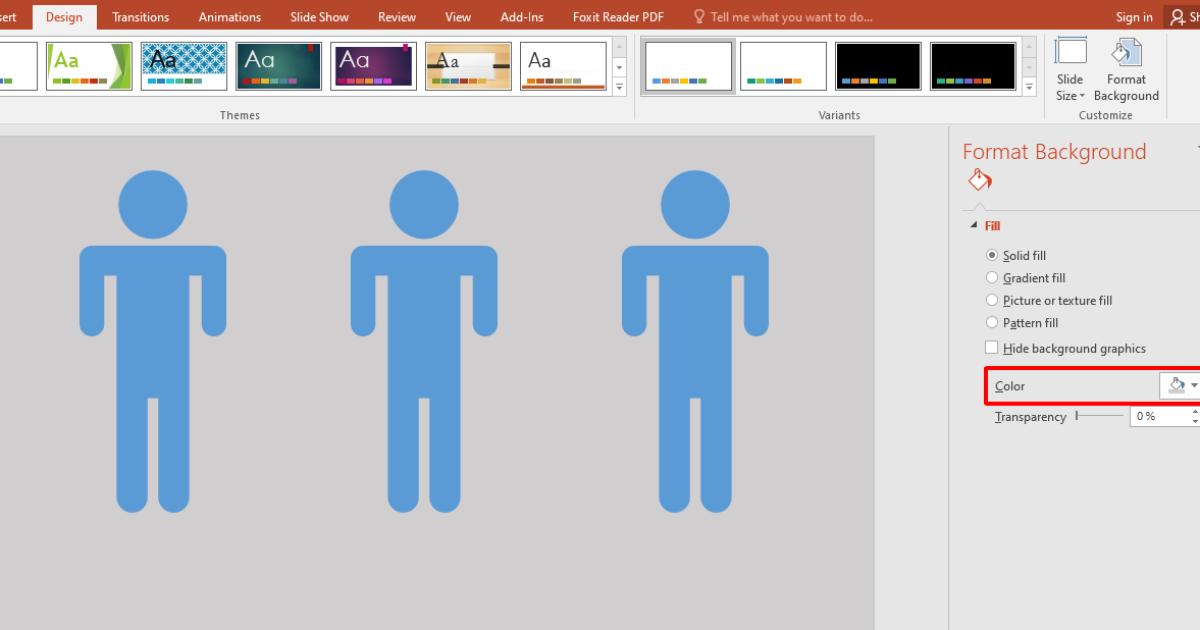Viewport: 1200px width, 630px height.
Task: Click the Format Background icon in ribbon
Action: (x=1126, y=70)
